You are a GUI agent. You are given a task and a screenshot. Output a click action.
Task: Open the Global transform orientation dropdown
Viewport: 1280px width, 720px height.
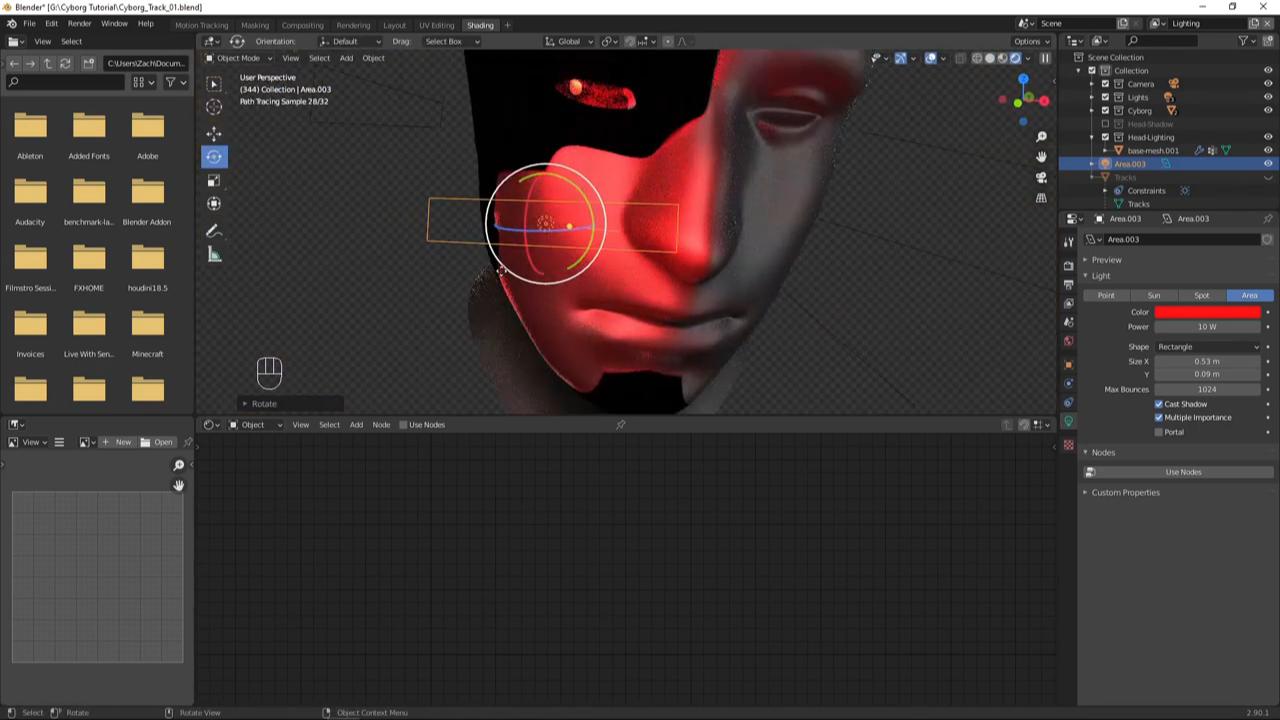(569, 41)
